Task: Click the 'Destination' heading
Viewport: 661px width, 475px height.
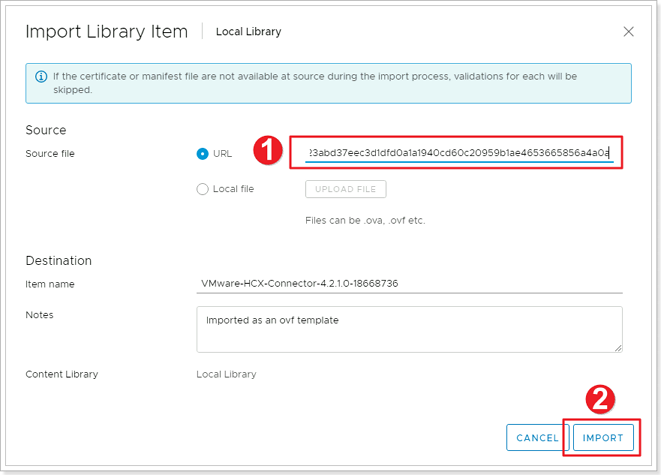Action: [x=59, y=260]
